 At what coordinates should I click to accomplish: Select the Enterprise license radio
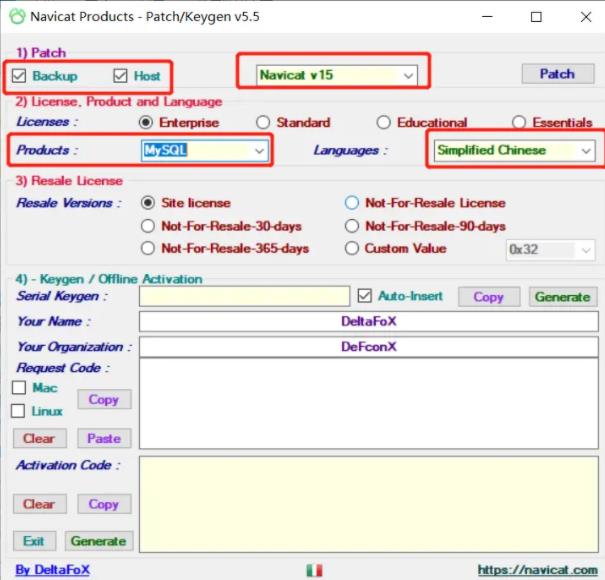[x=146, y=123]
